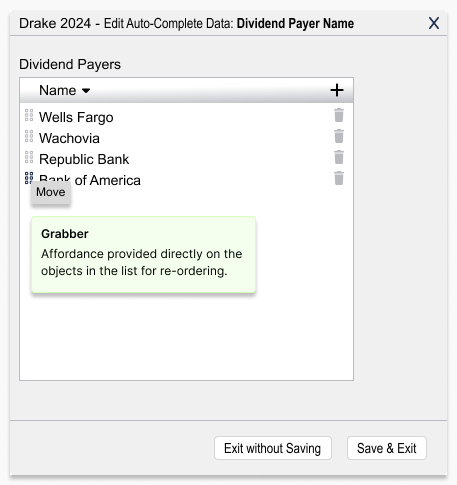Click the Name column header label

click(58, 90)
